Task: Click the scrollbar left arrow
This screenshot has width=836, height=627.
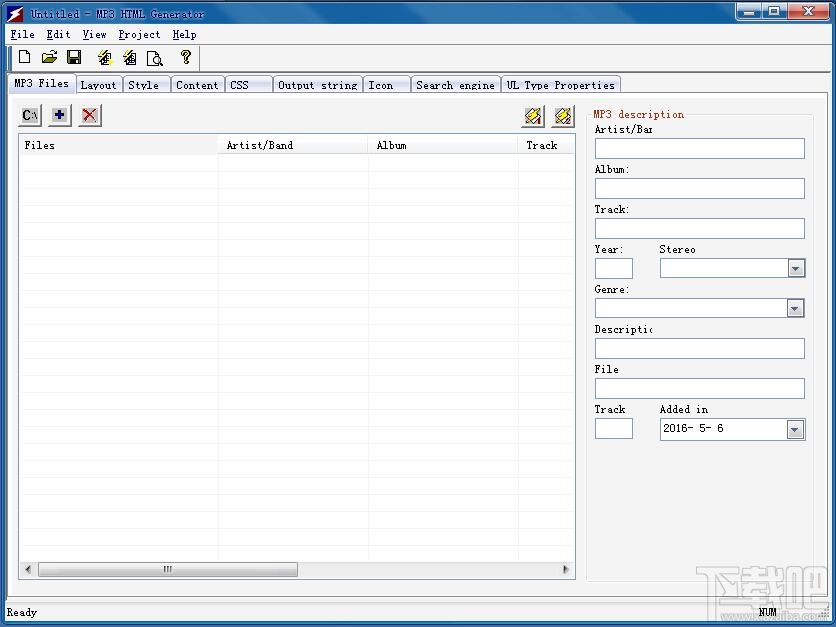Action: pos(28,569)
